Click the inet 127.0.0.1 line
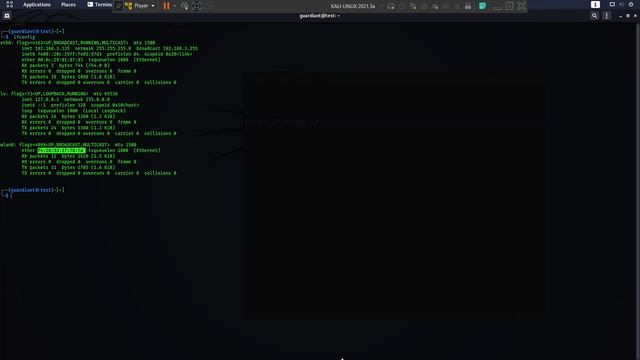Image resolution: width=640 pixels, height=360 pixels. coord(65,99)
